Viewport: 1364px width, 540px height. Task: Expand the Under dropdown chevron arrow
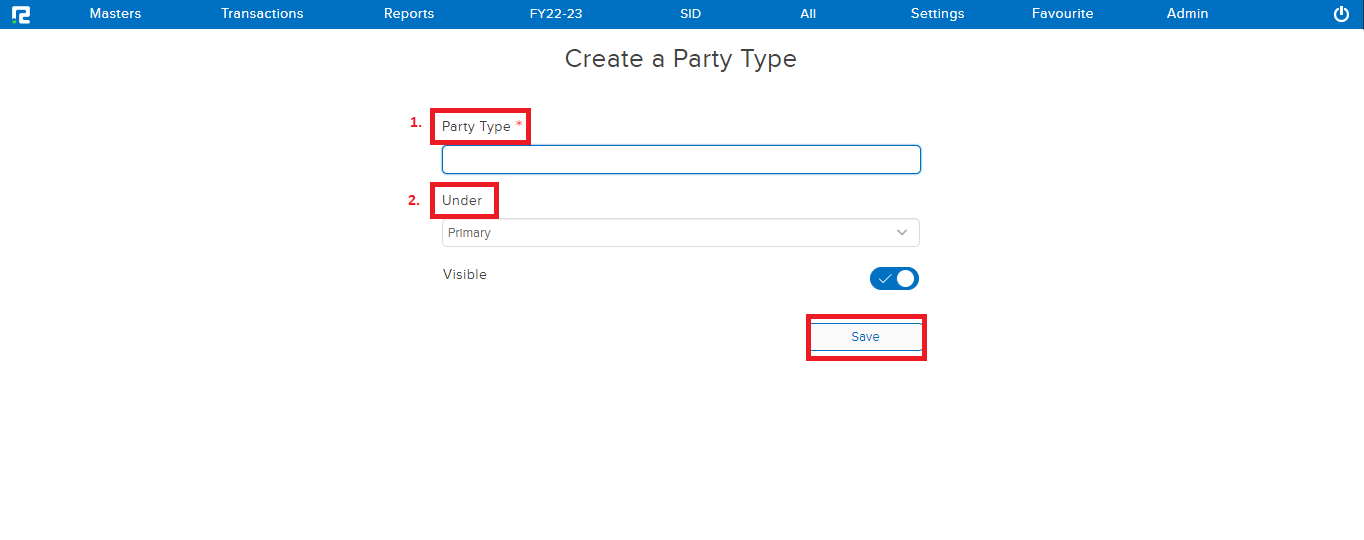click(902, 233)
